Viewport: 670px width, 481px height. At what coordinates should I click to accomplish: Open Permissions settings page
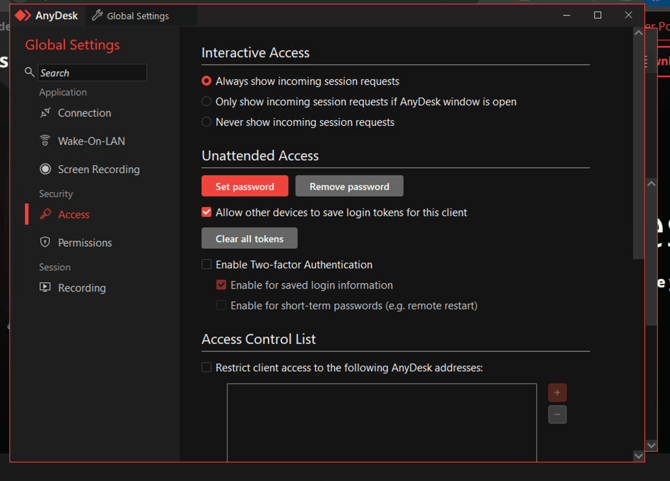[x=85, y=243]
